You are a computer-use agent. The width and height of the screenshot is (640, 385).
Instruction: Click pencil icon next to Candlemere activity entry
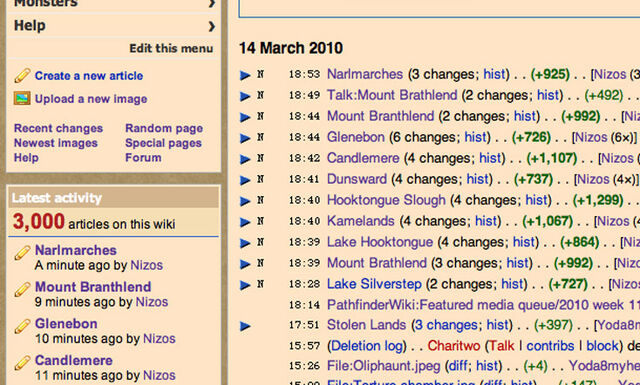point(22,363)
